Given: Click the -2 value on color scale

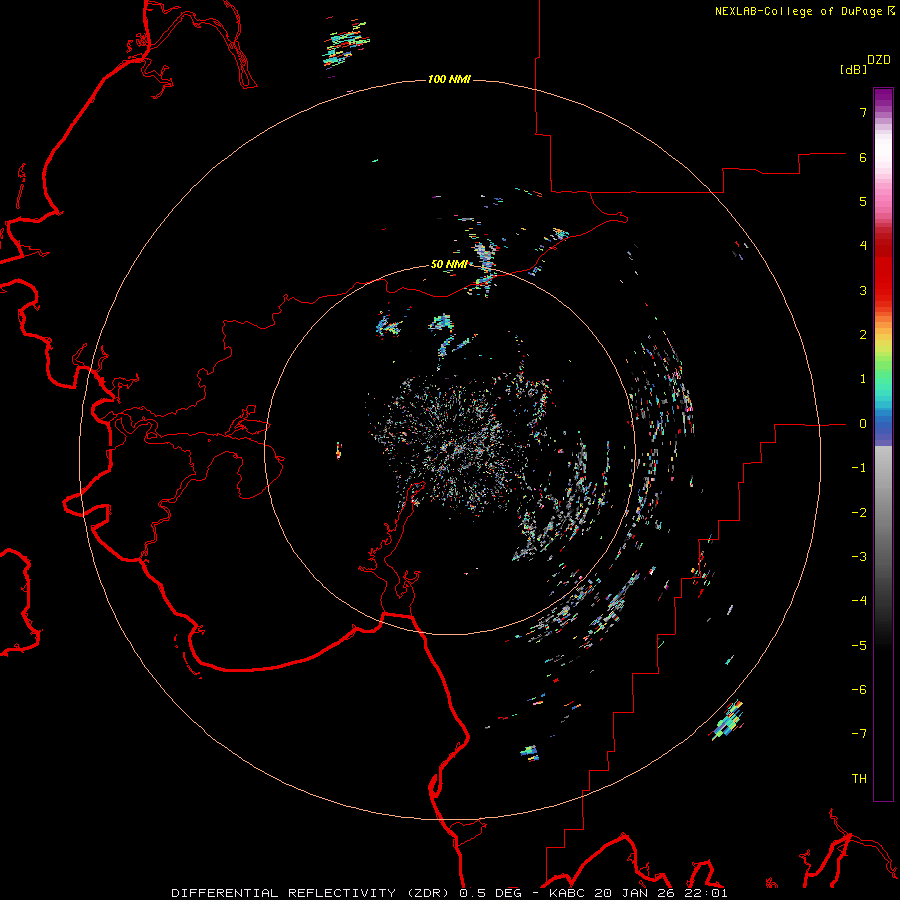Looking at the screenshot, I should pyautogui.click(x=859, y=513).
